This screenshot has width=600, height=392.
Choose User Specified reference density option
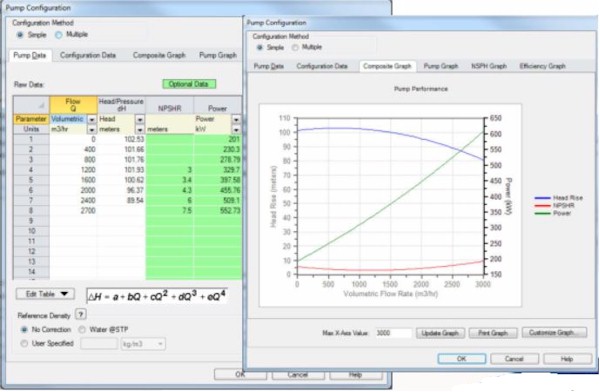coord(24,343)
